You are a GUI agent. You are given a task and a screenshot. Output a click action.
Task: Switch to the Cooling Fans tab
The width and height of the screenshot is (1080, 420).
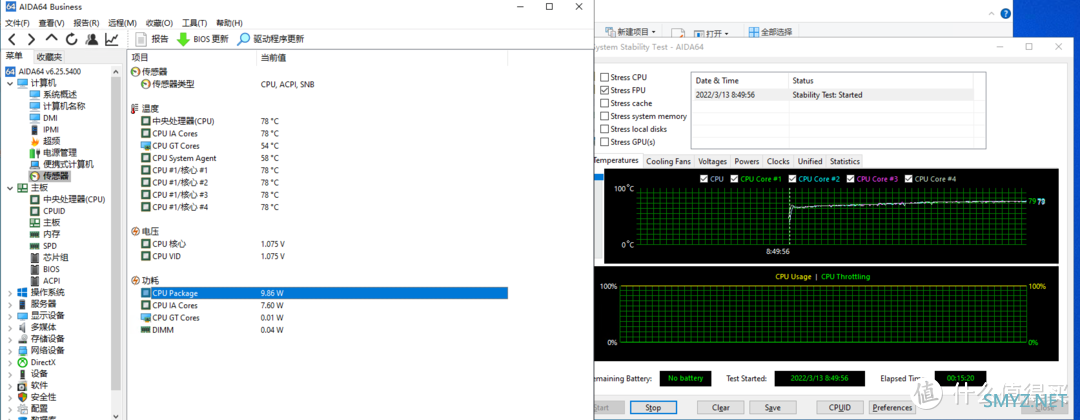tap(668, 161)
